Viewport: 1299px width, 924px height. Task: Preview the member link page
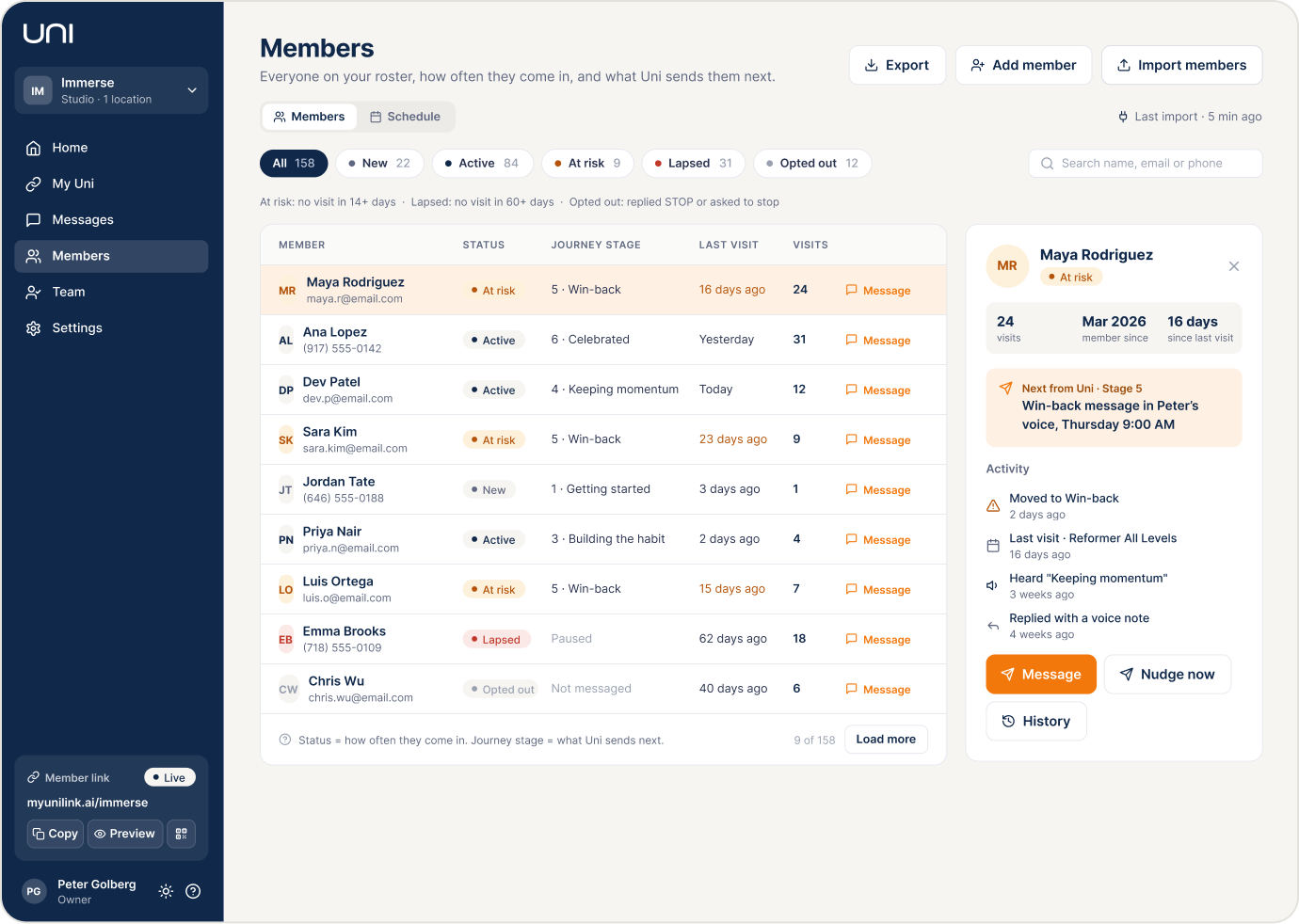click(125, 834)
